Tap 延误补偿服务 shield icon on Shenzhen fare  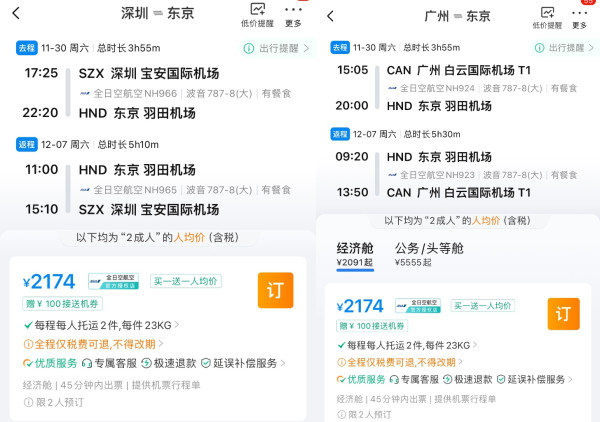click(206, 363)
